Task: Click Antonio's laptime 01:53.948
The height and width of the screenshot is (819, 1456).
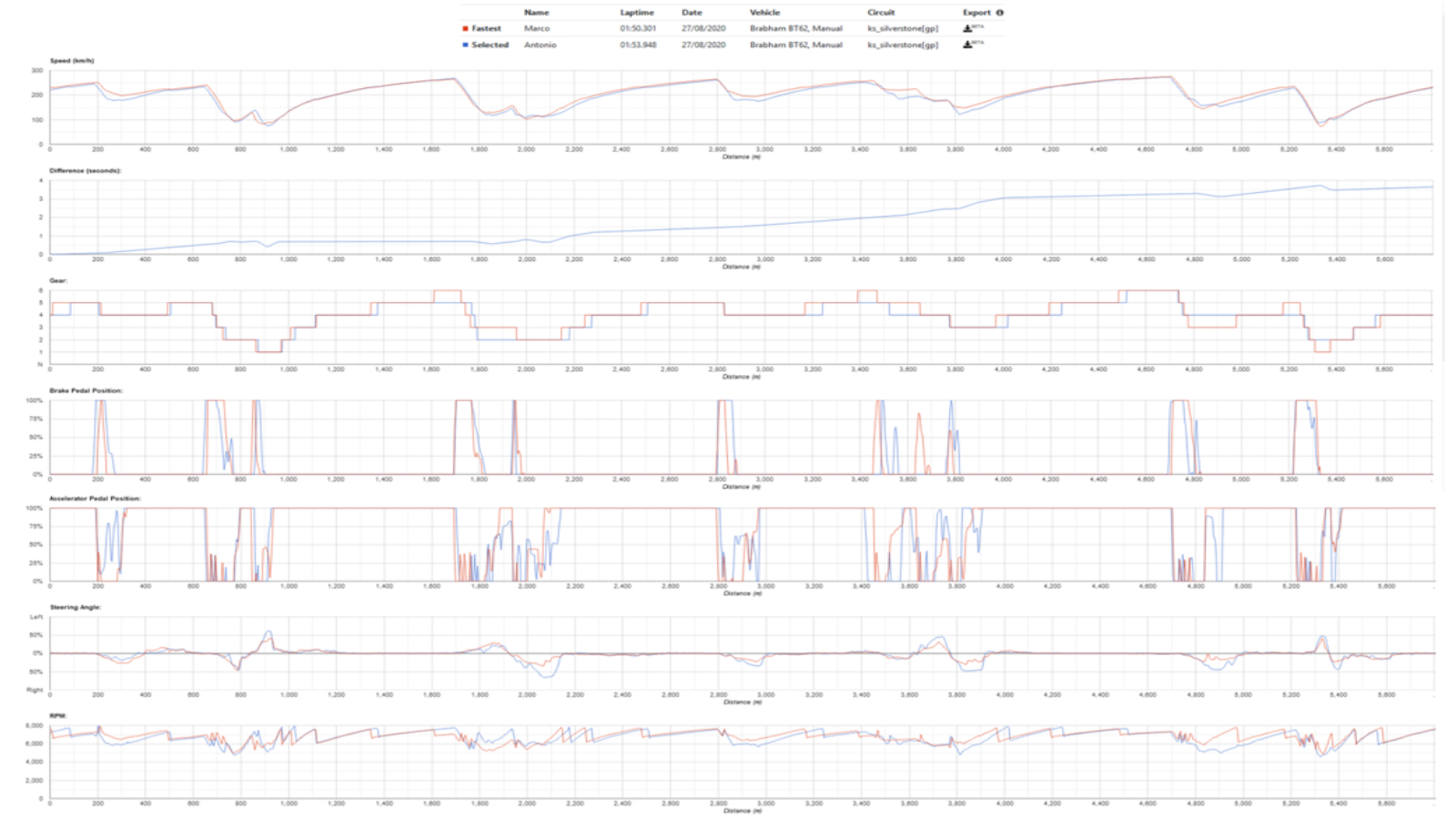Action: click(638, 45)
